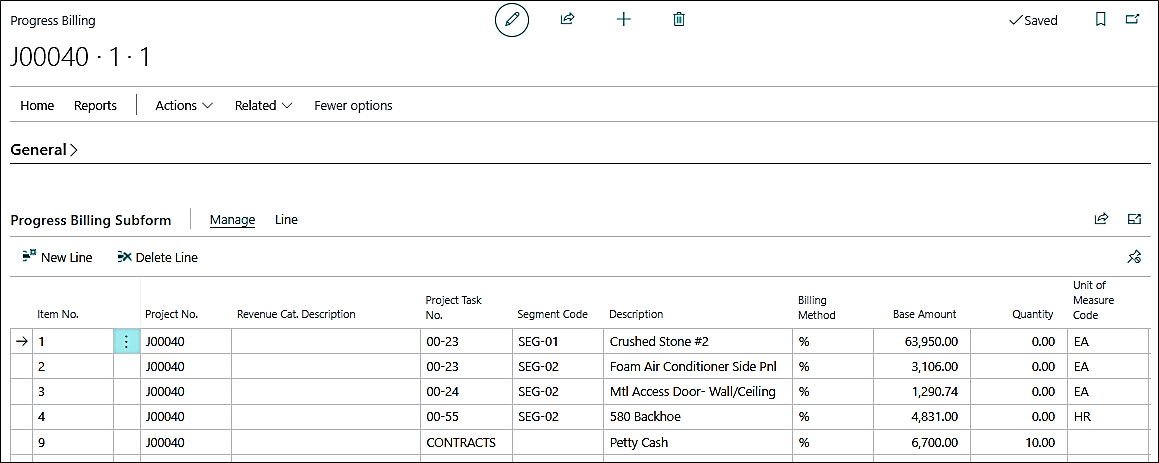1159x463 pixels.
Task: Open the Actions dropdown menu
Action: pyautogui.click(x=184, y=105)
